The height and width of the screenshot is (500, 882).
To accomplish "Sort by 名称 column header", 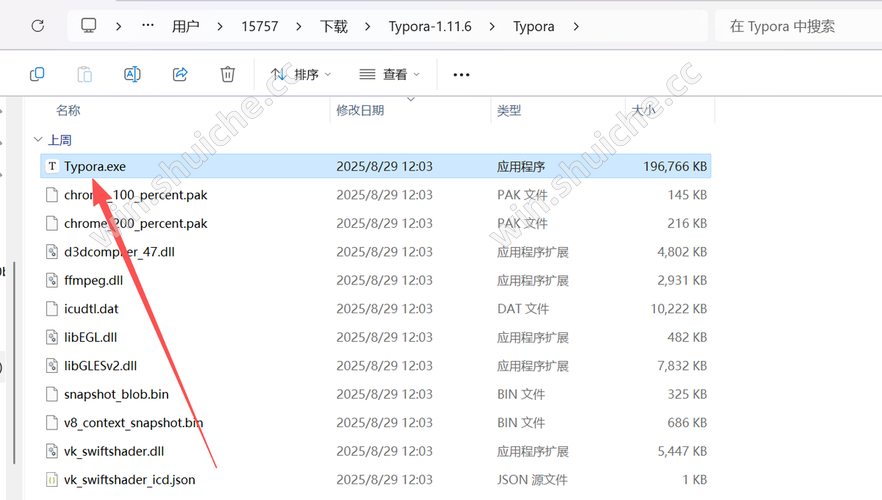I will (68, 110).
